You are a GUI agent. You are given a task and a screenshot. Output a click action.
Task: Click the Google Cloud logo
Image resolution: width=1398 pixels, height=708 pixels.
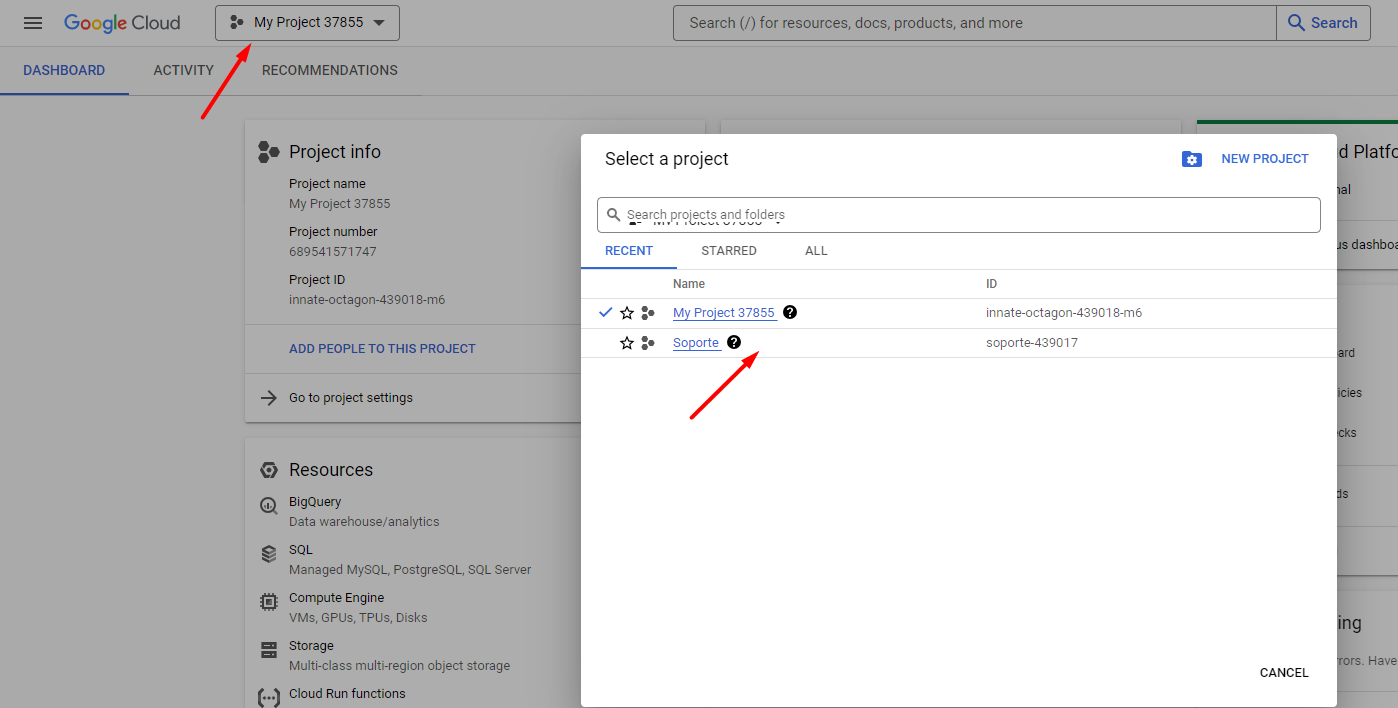(x=122, y=23)
